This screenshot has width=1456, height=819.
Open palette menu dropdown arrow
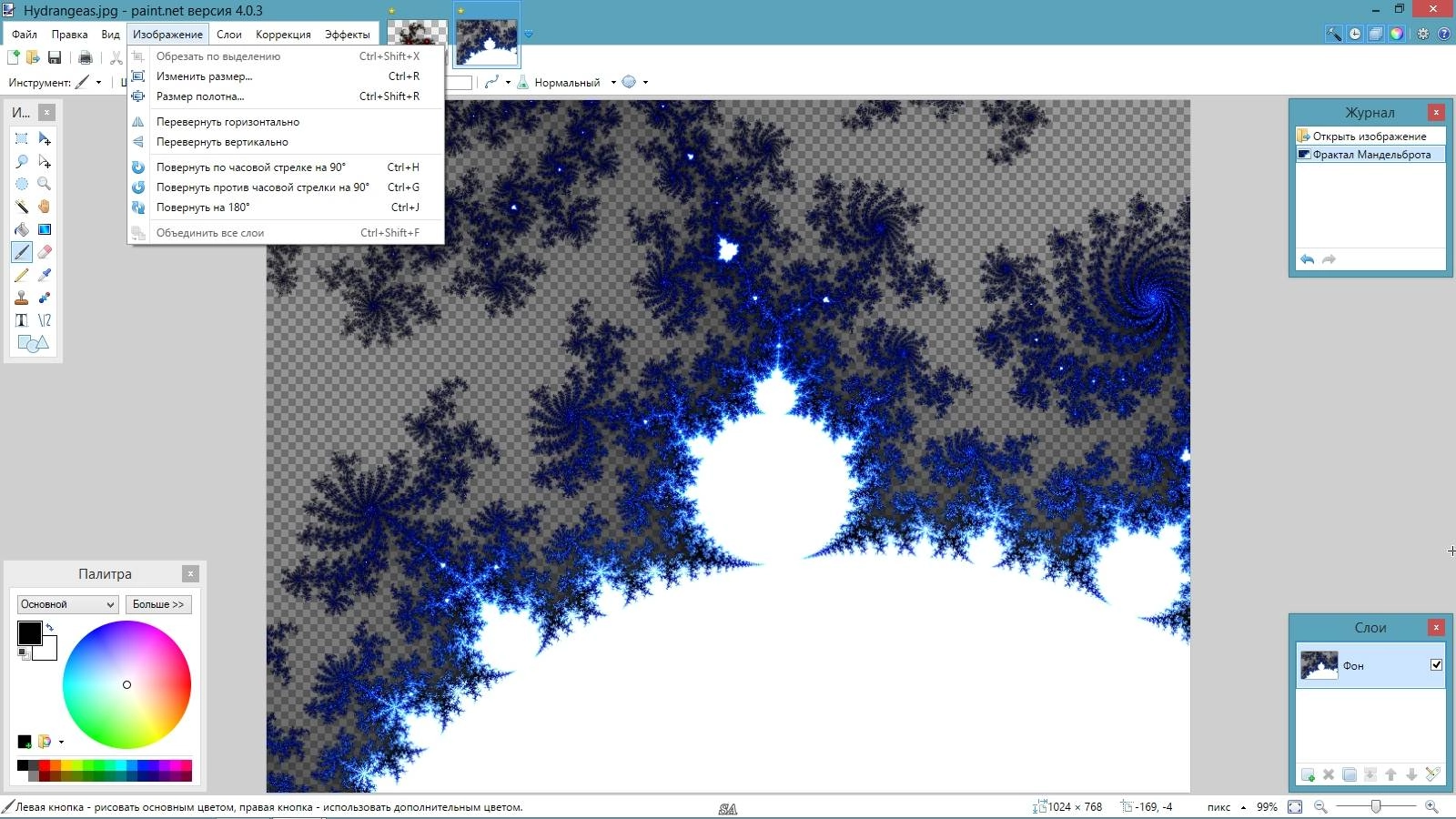(x=61, y=742)
